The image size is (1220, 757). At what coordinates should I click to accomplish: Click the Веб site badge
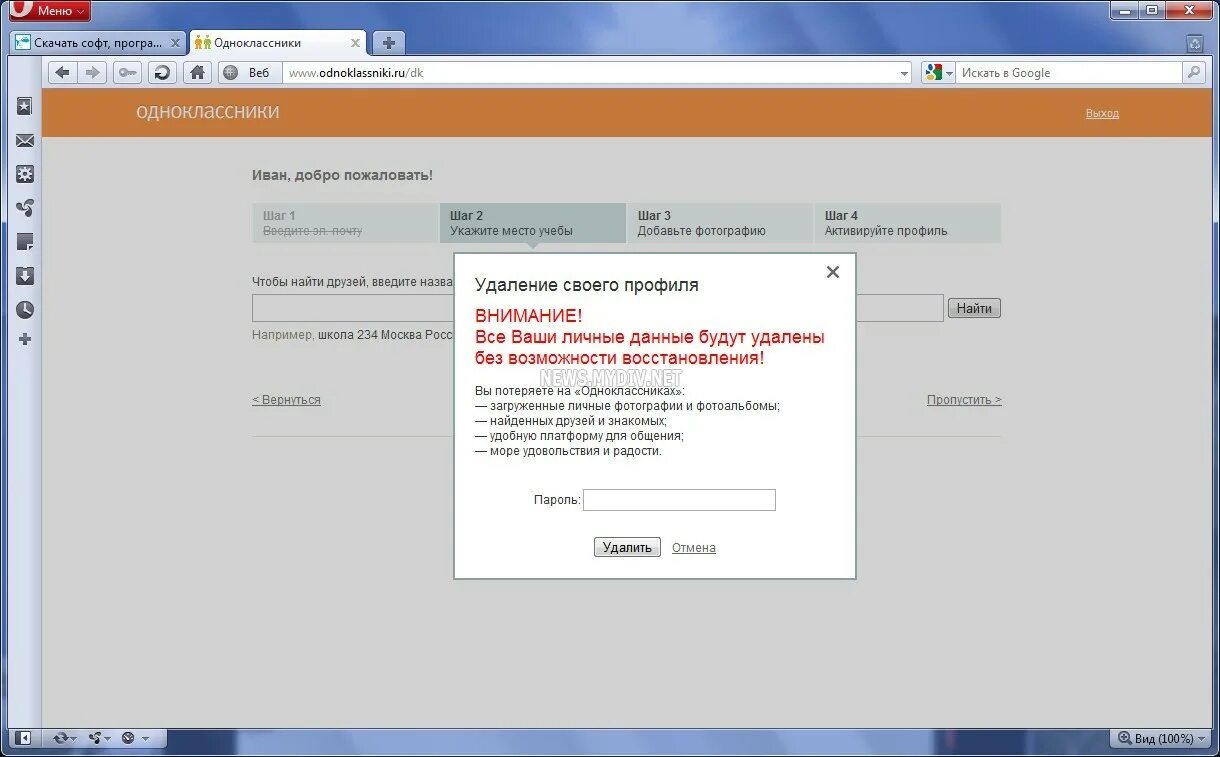click(247, 72)
